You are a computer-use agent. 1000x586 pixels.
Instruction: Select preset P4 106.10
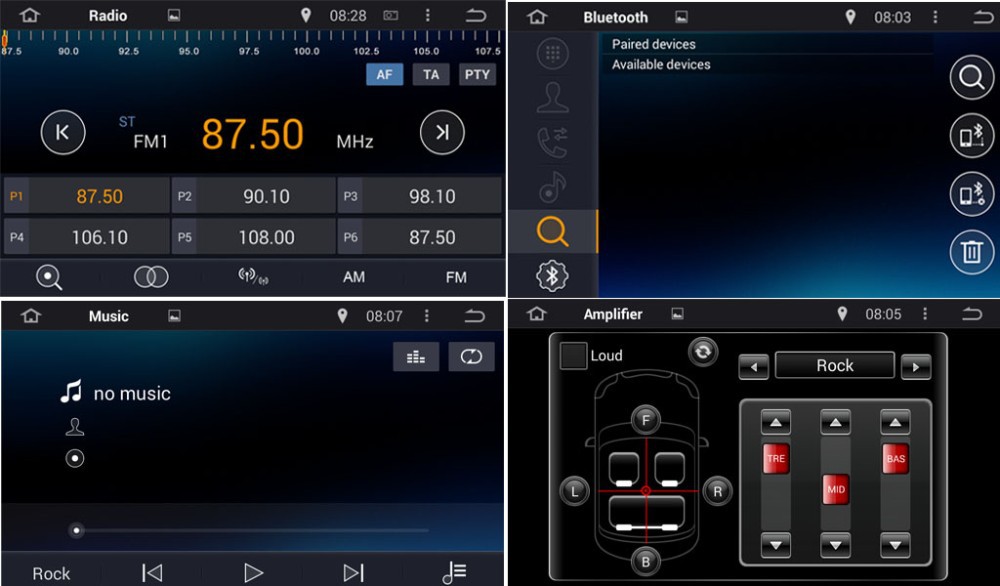click(86, 238)
